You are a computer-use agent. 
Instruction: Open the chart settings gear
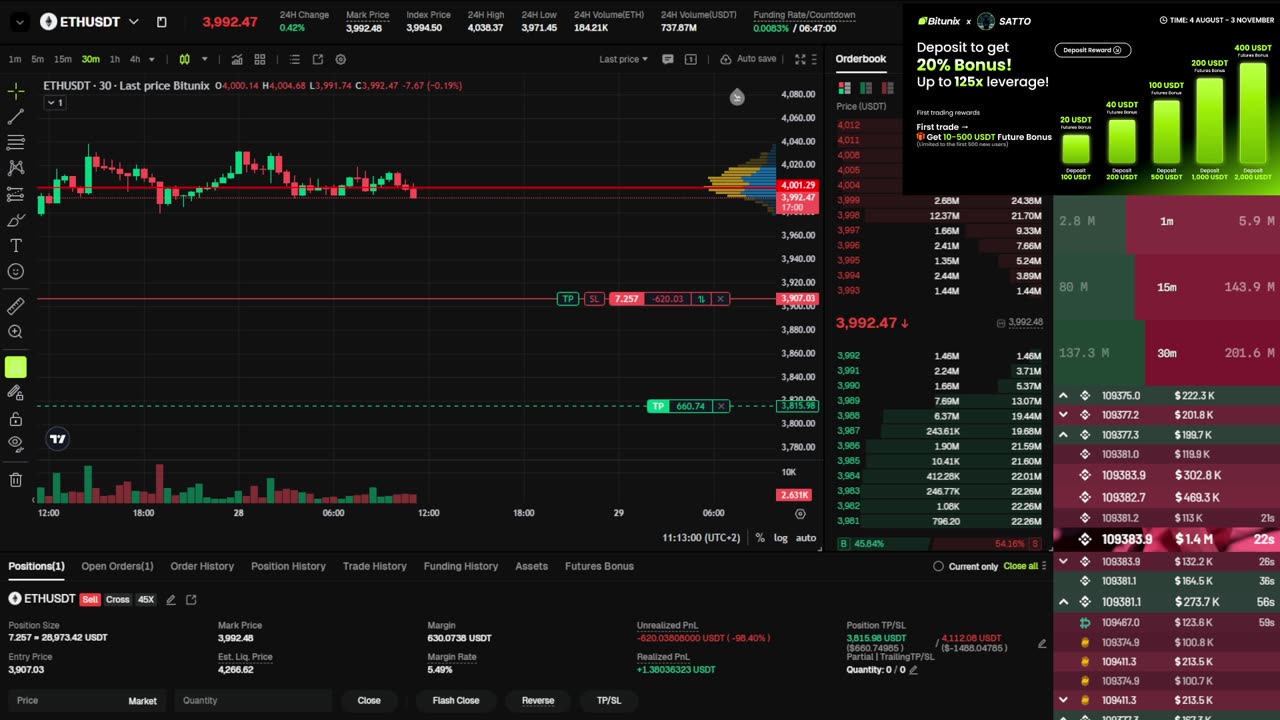click(341, 59)
